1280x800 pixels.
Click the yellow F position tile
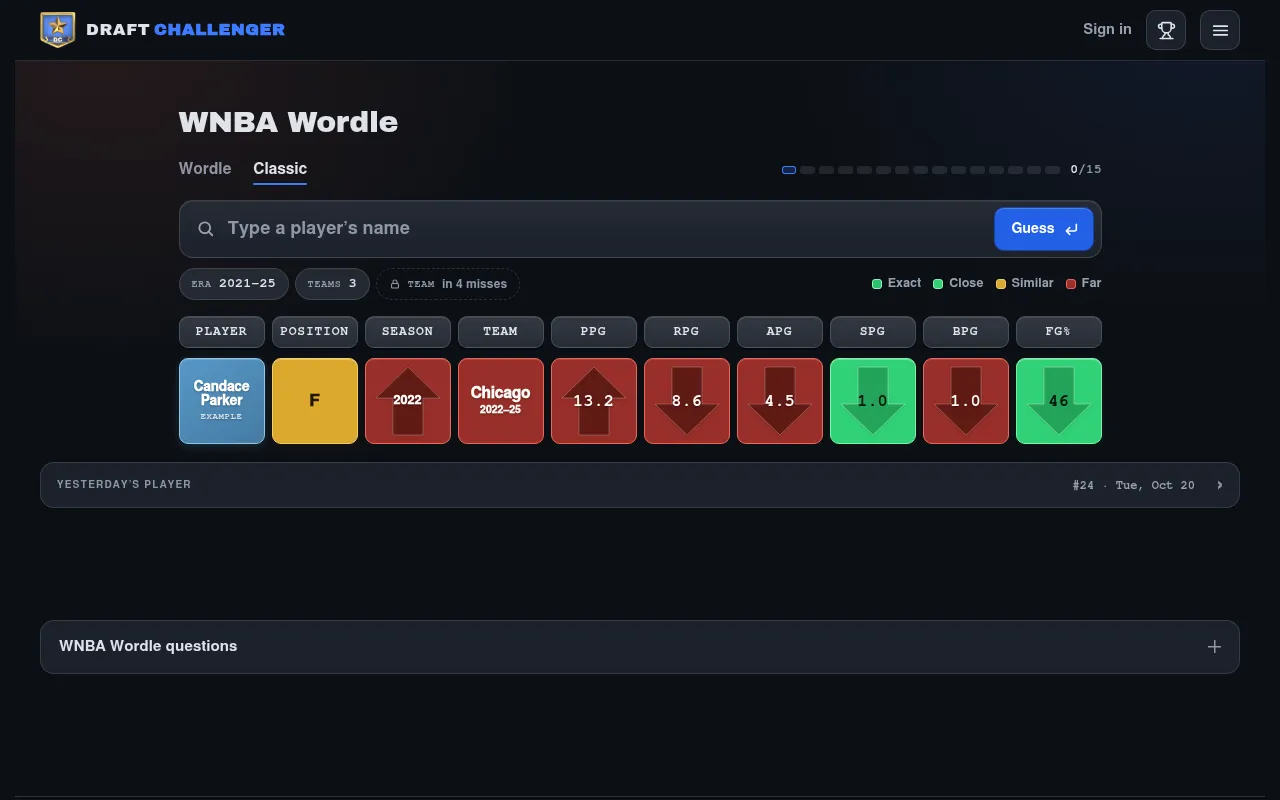click(x=315, y=401)
